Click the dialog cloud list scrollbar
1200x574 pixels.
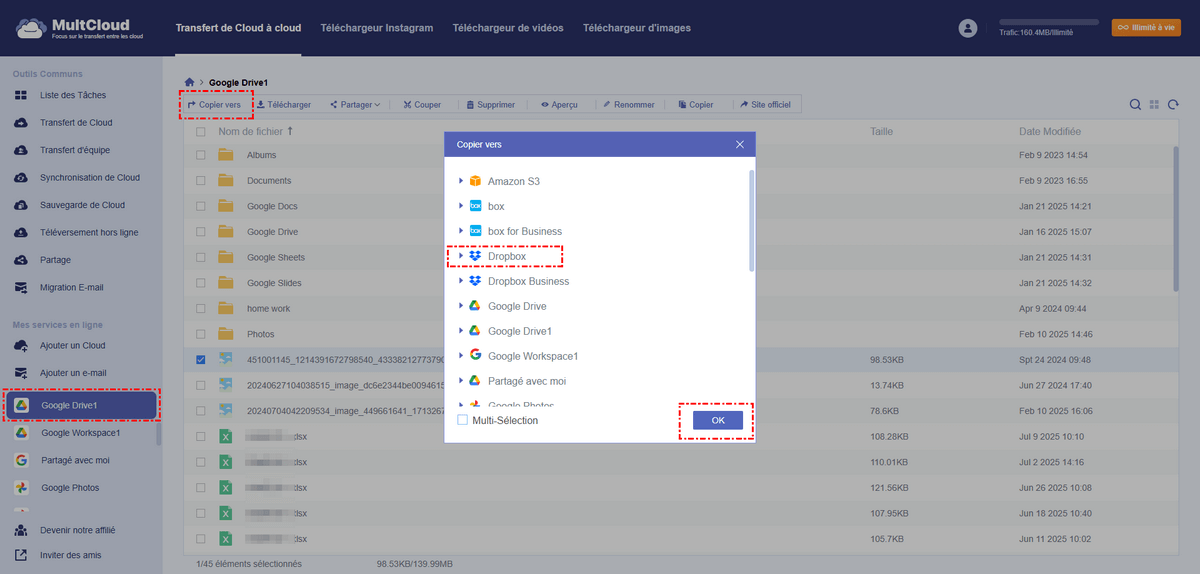tap(751, 220)
